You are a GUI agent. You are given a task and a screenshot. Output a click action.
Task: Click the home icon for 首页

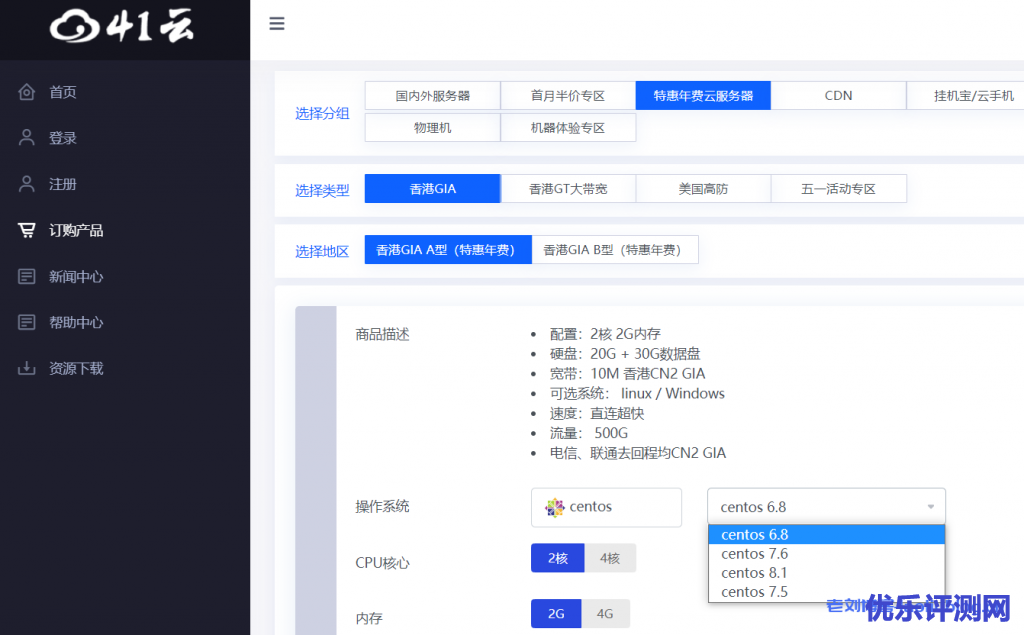pos(27,92)
